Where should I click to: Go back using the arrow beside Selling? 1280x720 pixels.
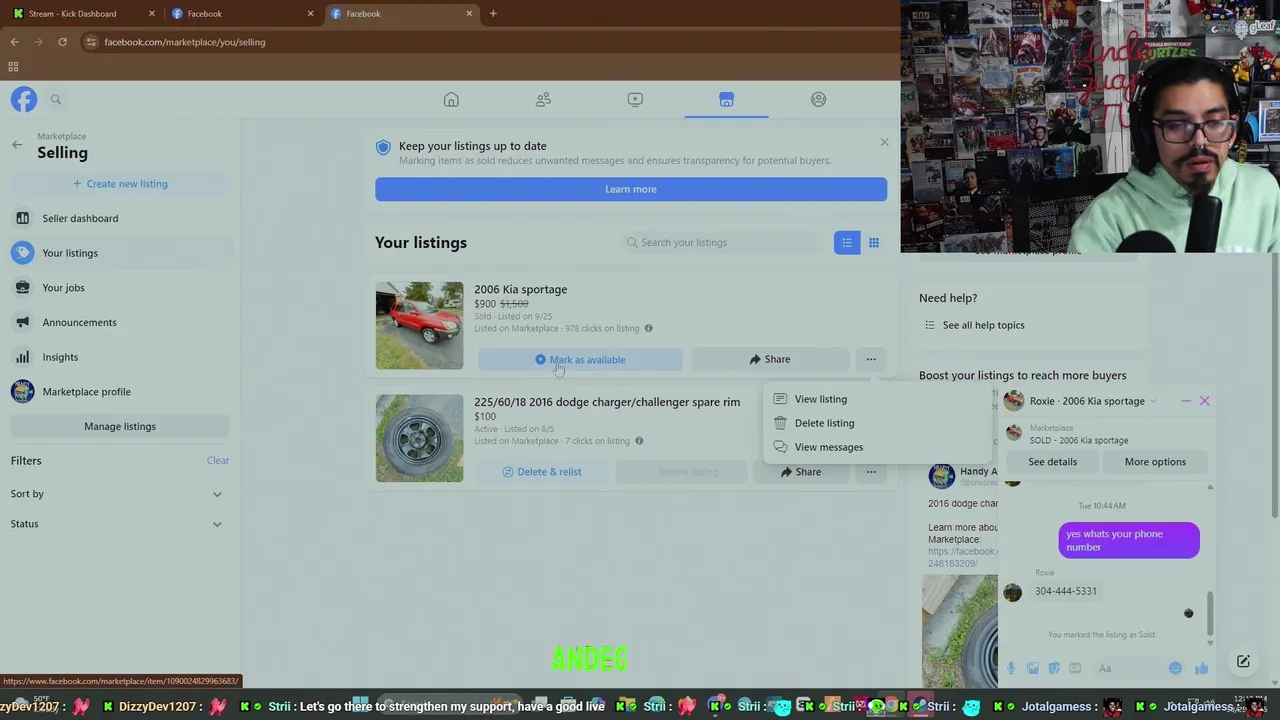point(17,145)
